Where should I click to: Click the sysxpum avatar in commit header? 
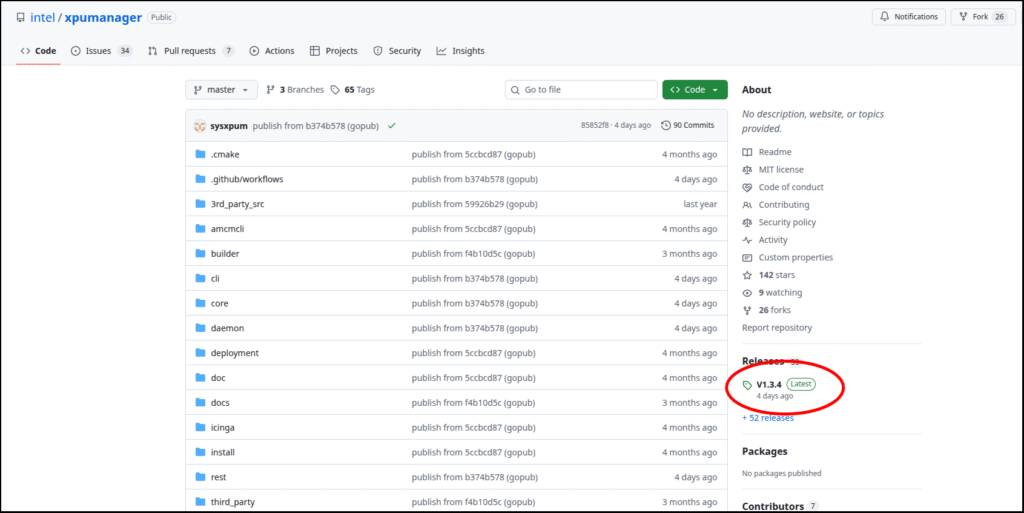pos(200,125)
